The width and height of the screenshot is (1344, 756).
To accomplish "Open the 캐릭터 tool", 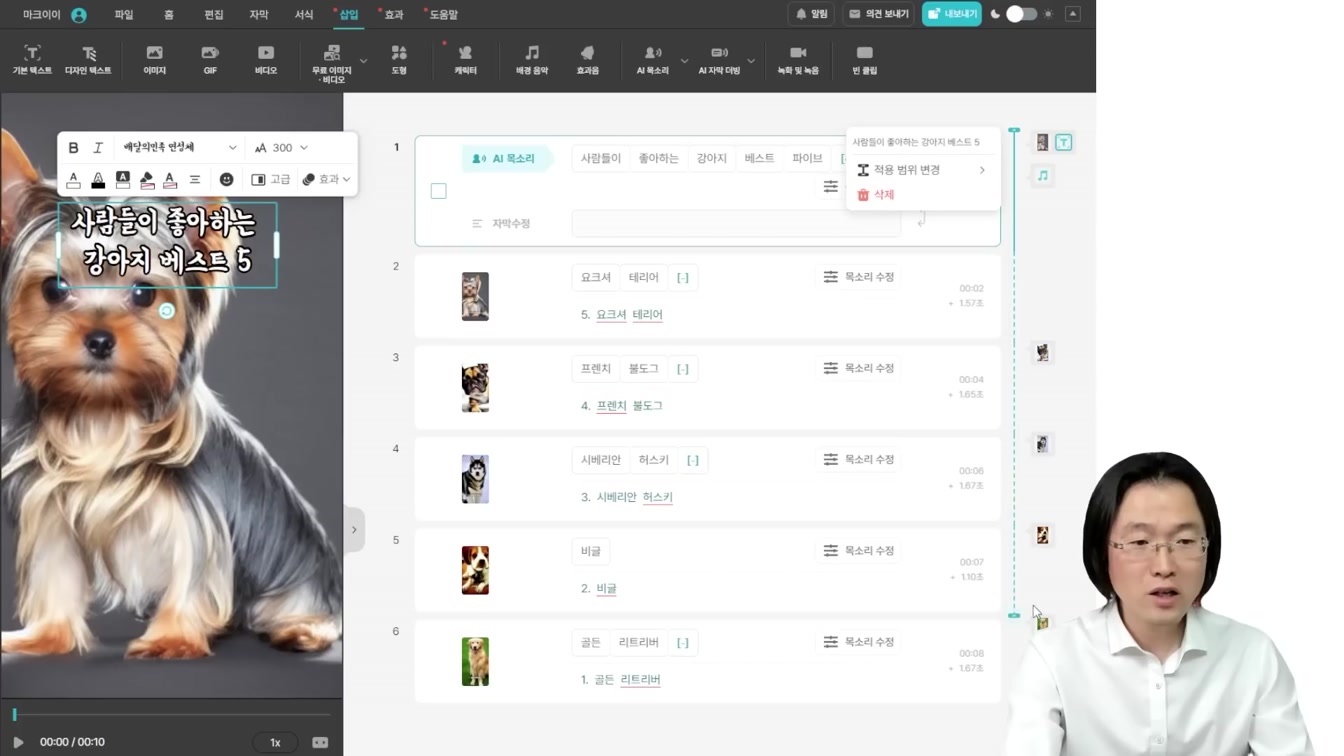I will (x=465, y=59).
